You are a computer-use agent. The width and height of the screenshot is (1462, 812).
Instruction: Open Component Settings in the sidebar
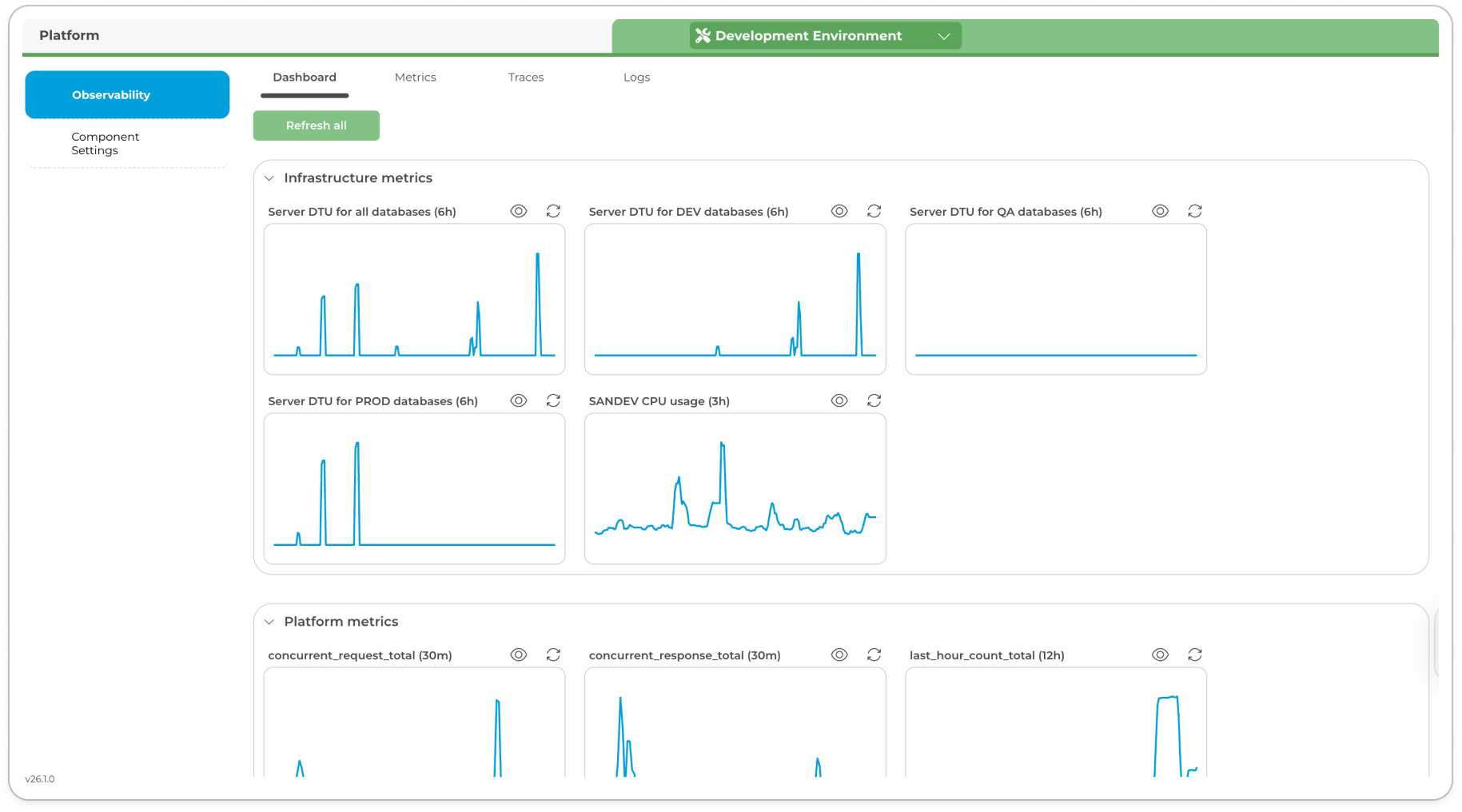(106, 144)
